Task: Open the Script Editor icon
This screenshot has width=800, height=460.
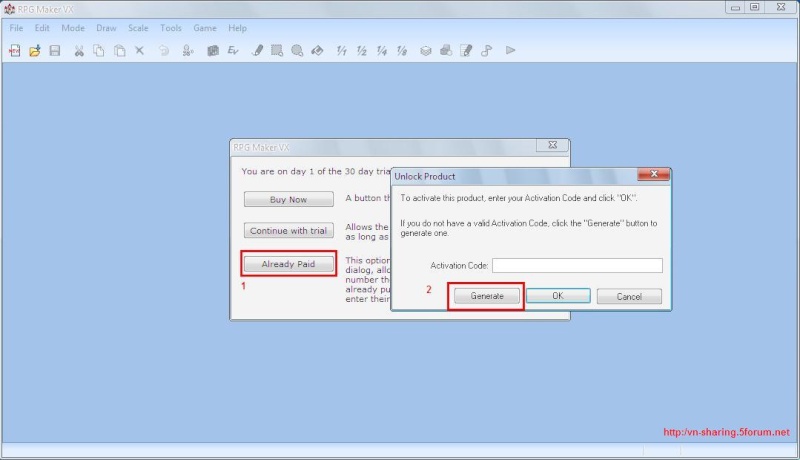Action: click(466, 50)
